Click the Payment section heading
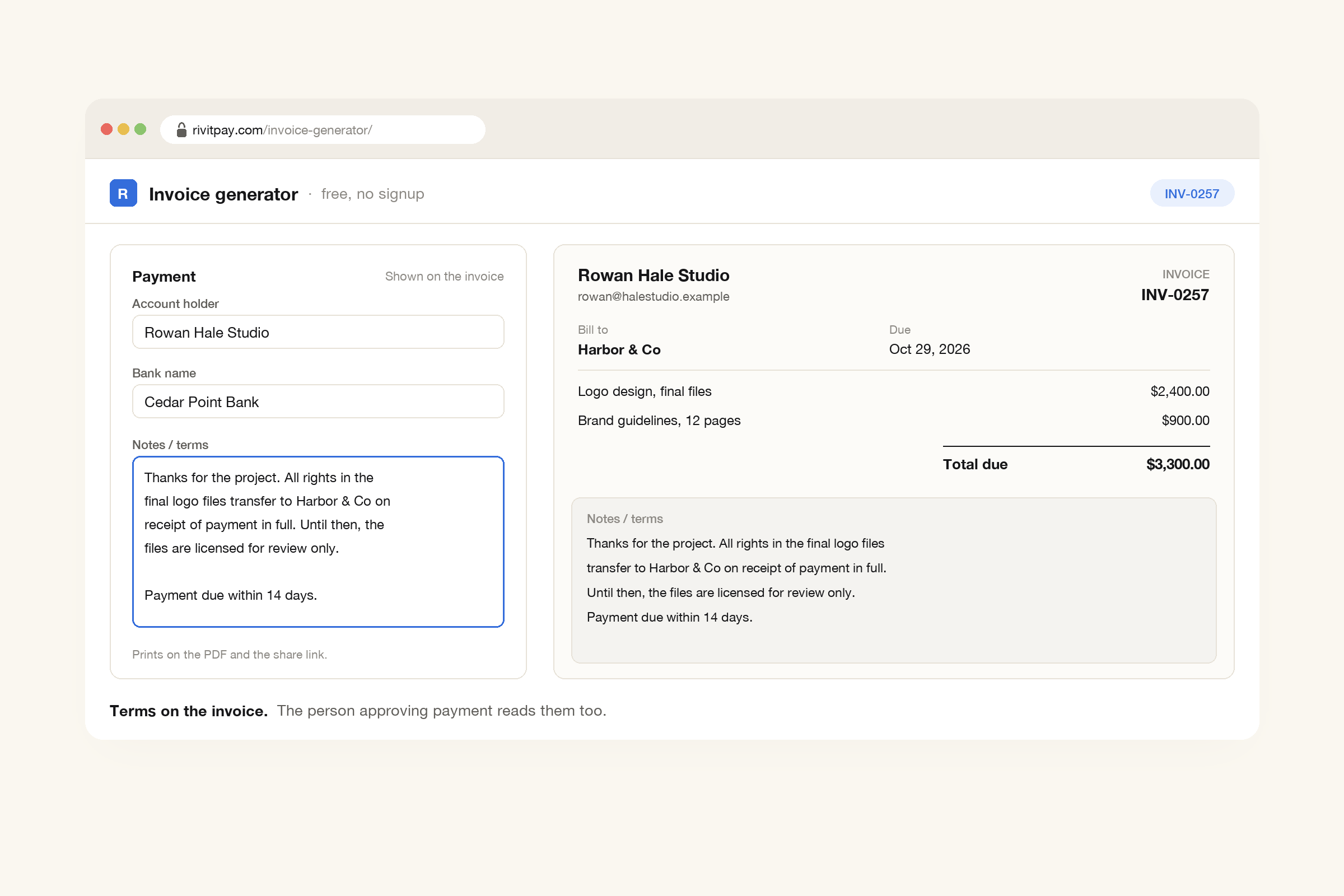Screen dimensions: 1344x896 click(164, 277)
